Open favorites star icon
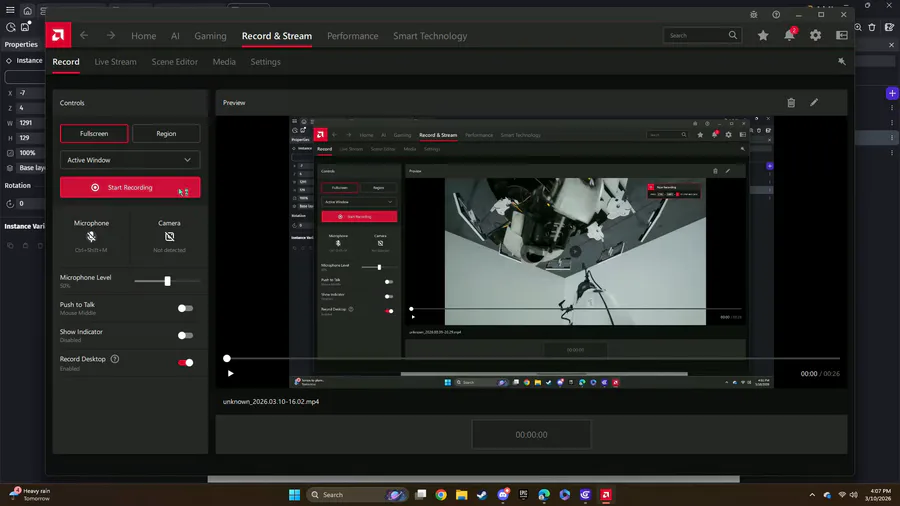This screenshot has height=506, width=900. click(x=763, y=35)
